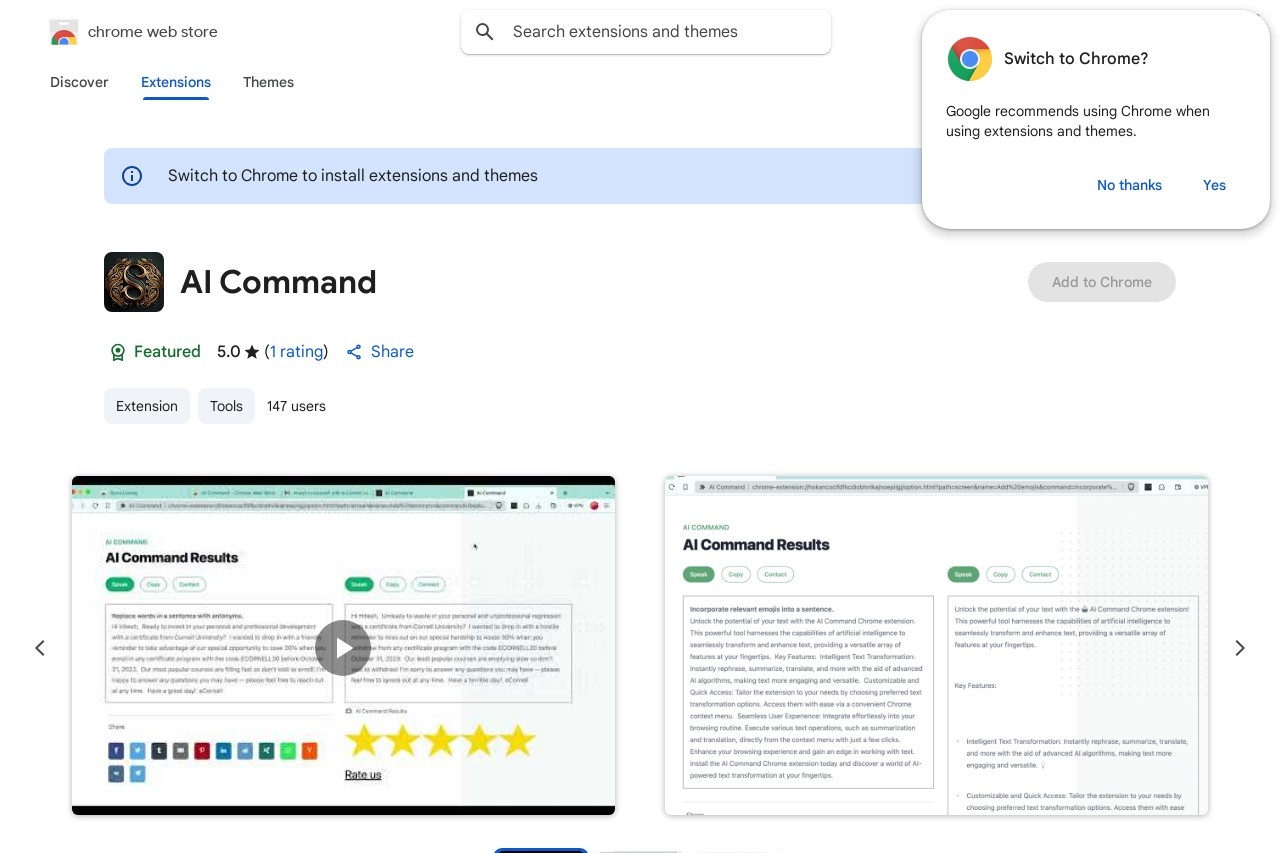
Task: Click the Chrome logo in the popup
Action: coord(970,59)
